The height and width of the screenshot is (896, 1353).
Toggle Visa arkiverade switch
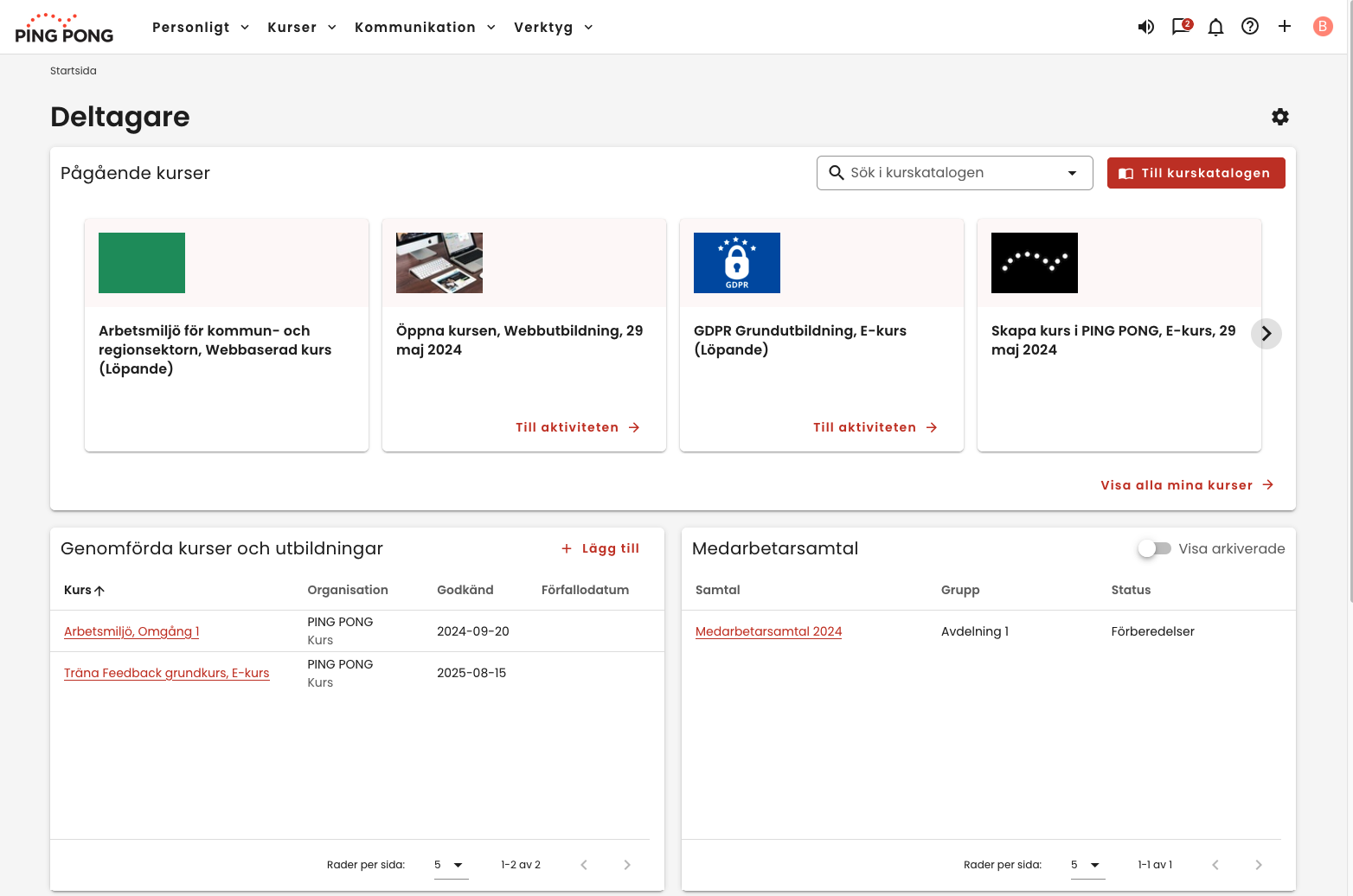1154,548
